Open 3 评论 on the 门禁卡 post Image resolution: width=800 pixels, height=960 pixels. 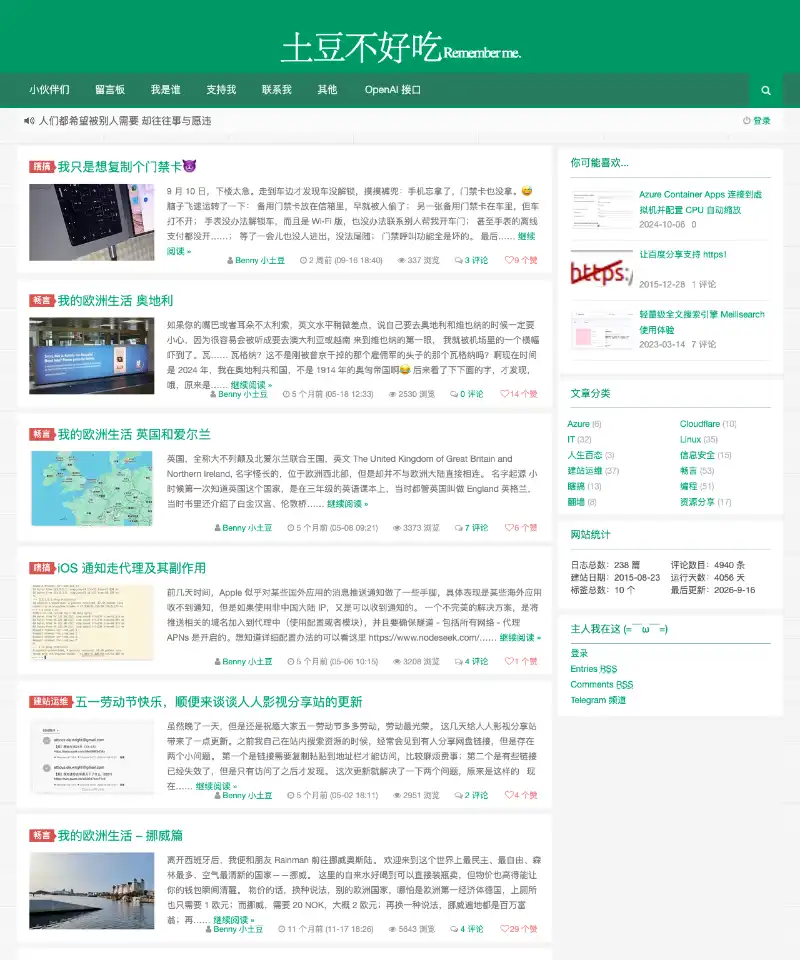471,260
